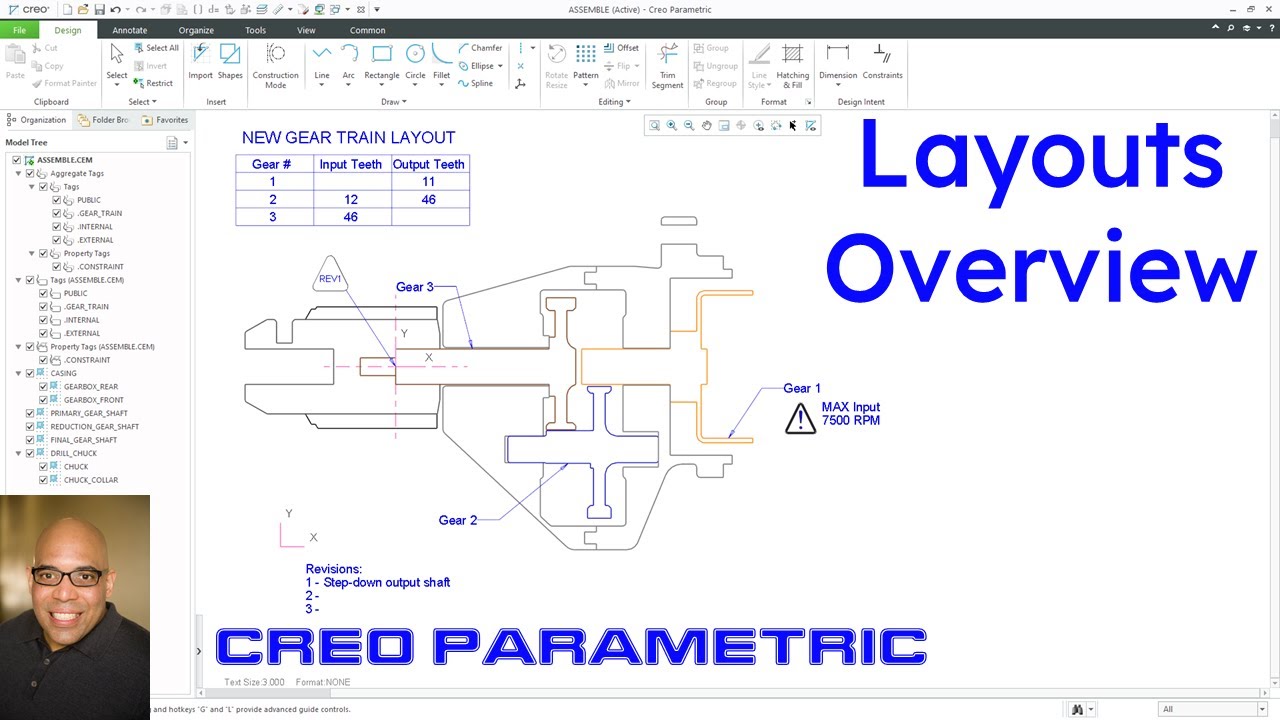1280x720 pixels.
Task: Collapse the DRILL_CHUCK tree node
Action: click(18, 453)
